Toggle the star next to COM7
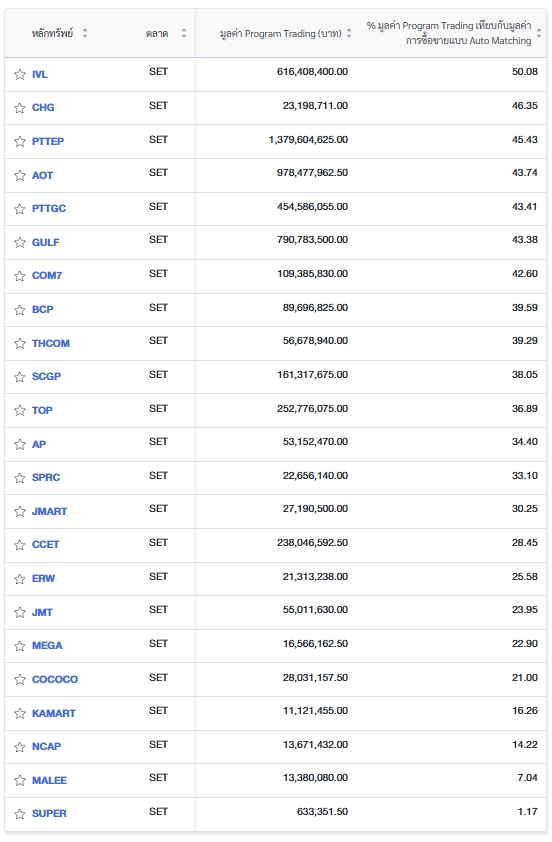552x842 pixels. pyautogui.click(x=20, y=276)
